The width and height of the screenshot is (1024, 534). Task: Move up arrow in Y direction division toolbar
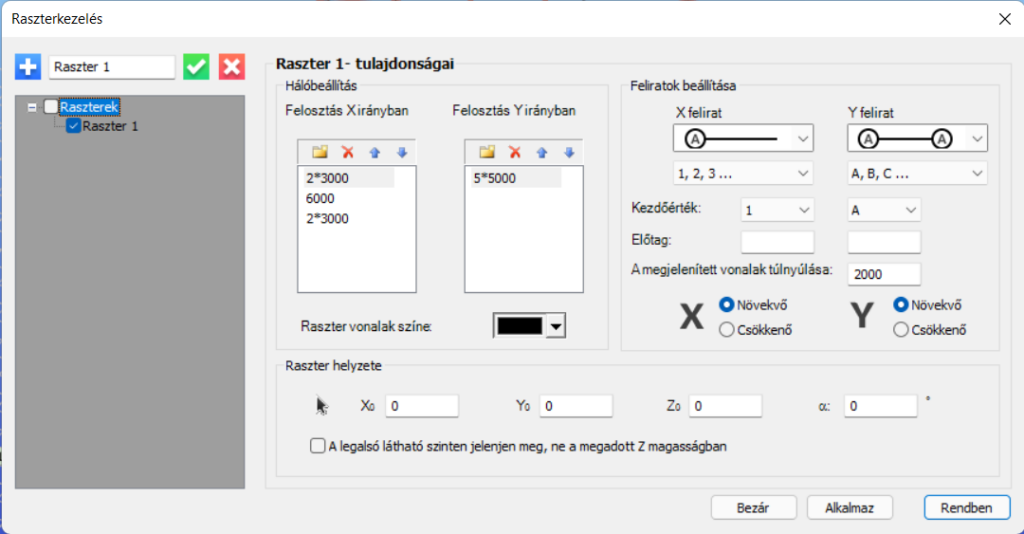(542, 152)
